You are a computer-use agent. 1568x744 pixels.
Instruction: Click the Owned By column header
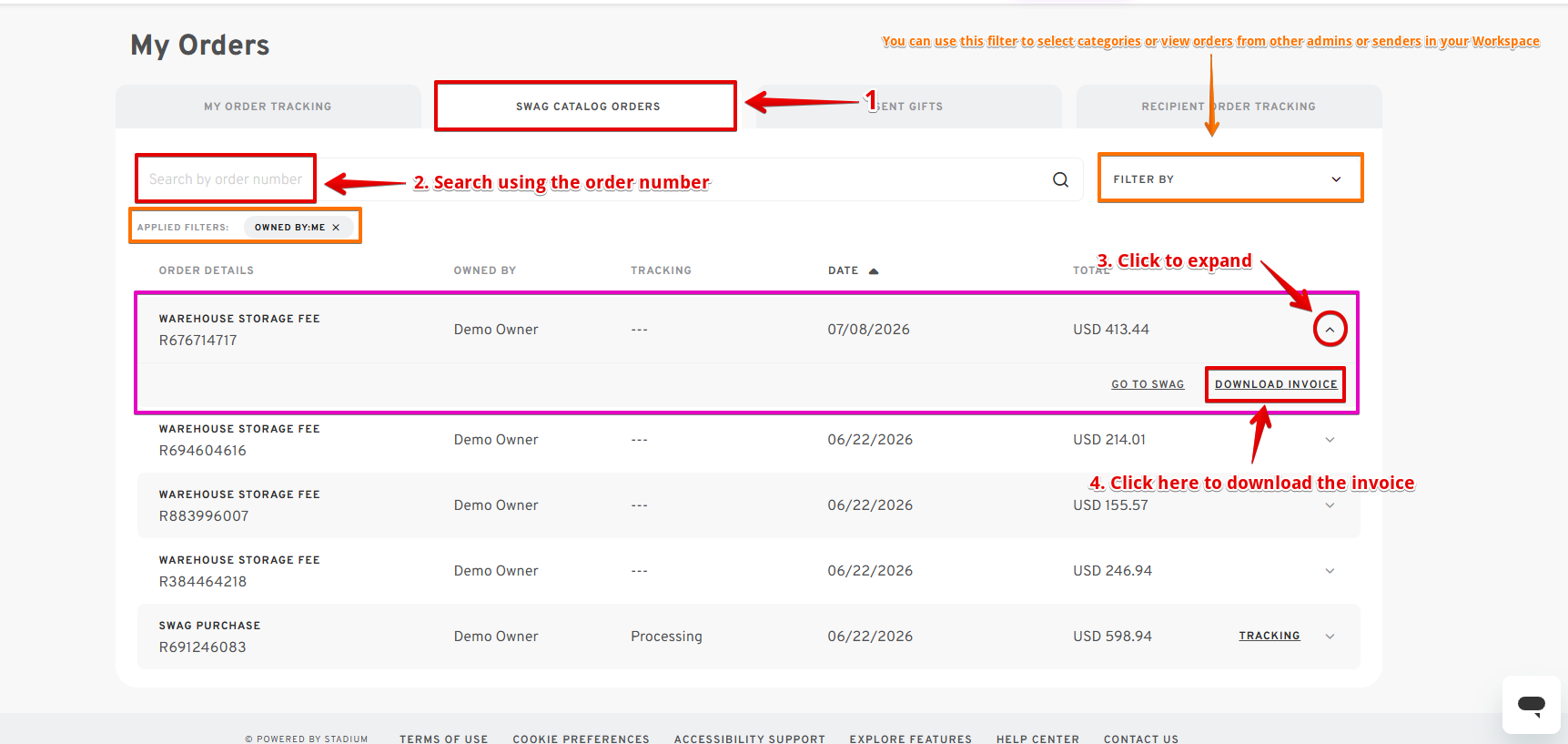tap(485, 270)
